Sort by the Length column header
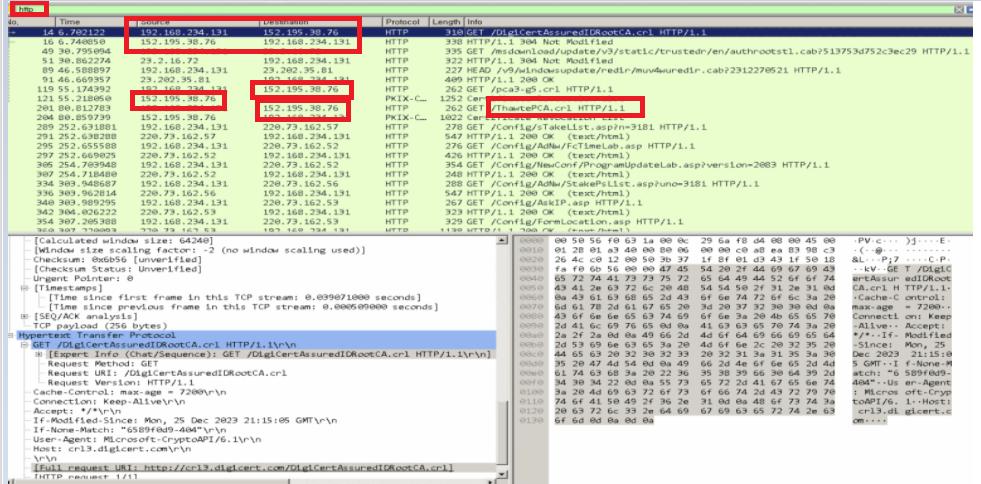The image size is (981, 484). pyautogui.click(x=447, y=22)
